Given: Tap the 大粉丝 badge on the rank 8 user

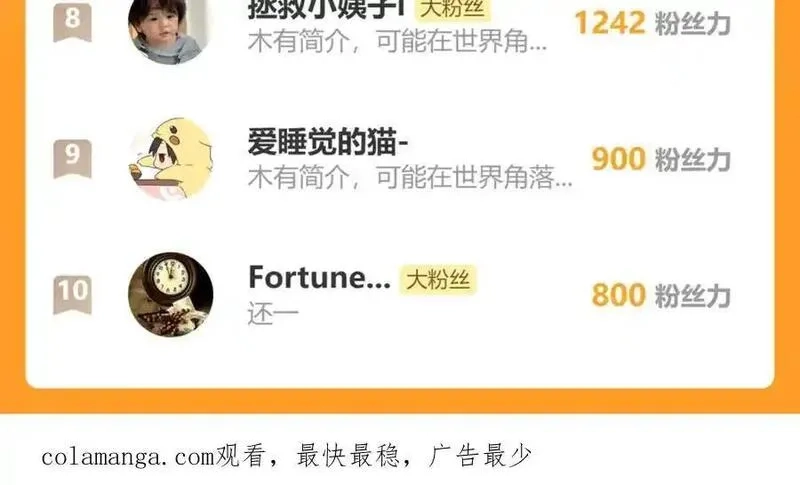Looking at the screenshot, I should (x=452, y=9).
